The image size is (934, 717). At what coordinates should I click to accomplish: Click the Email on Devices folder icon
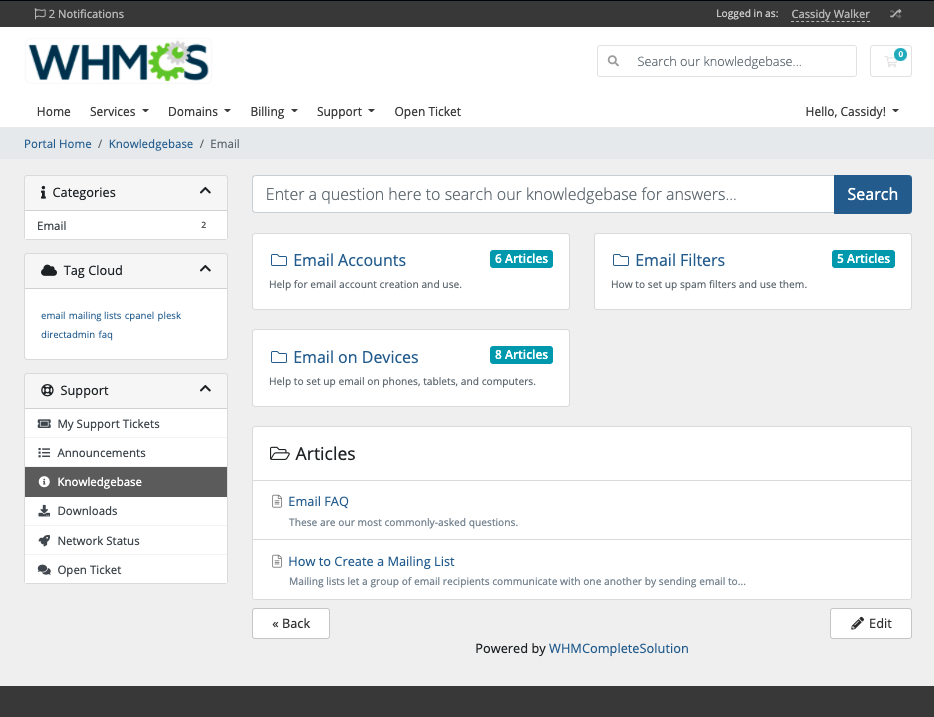[279, 357]
